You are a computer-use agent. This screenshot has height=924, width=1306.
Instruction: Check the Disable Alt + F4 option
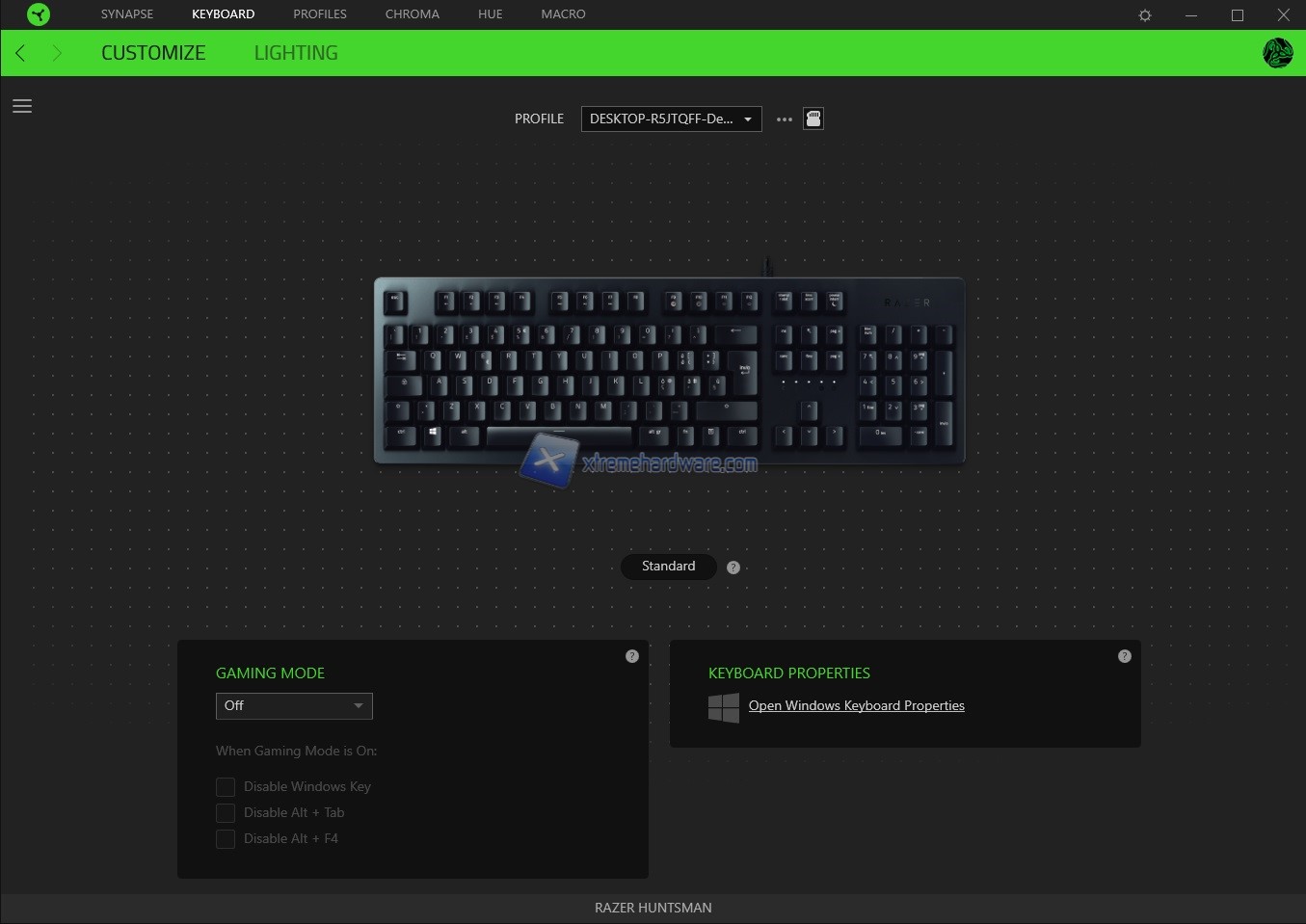coord(226,839)
